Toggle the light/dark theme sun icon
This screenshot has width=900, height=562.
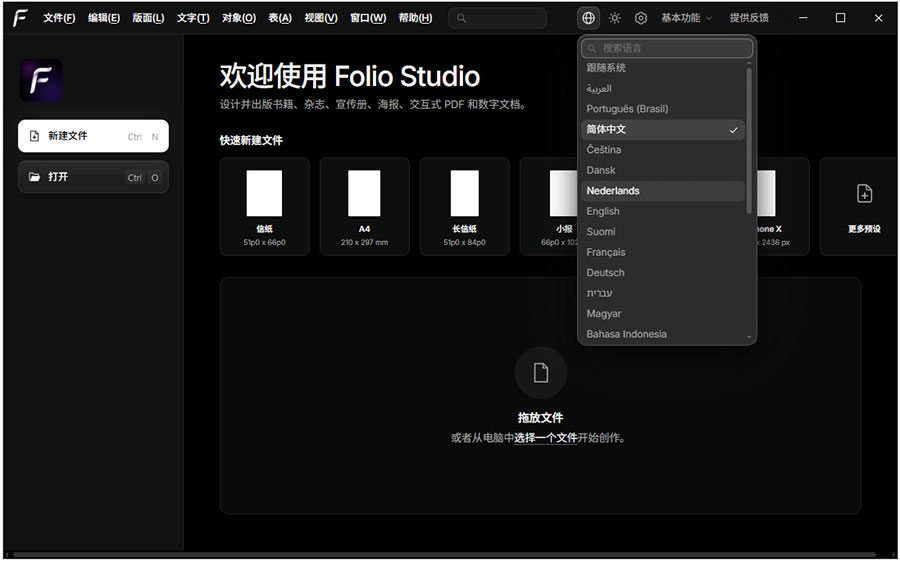(x=615, y=18)
